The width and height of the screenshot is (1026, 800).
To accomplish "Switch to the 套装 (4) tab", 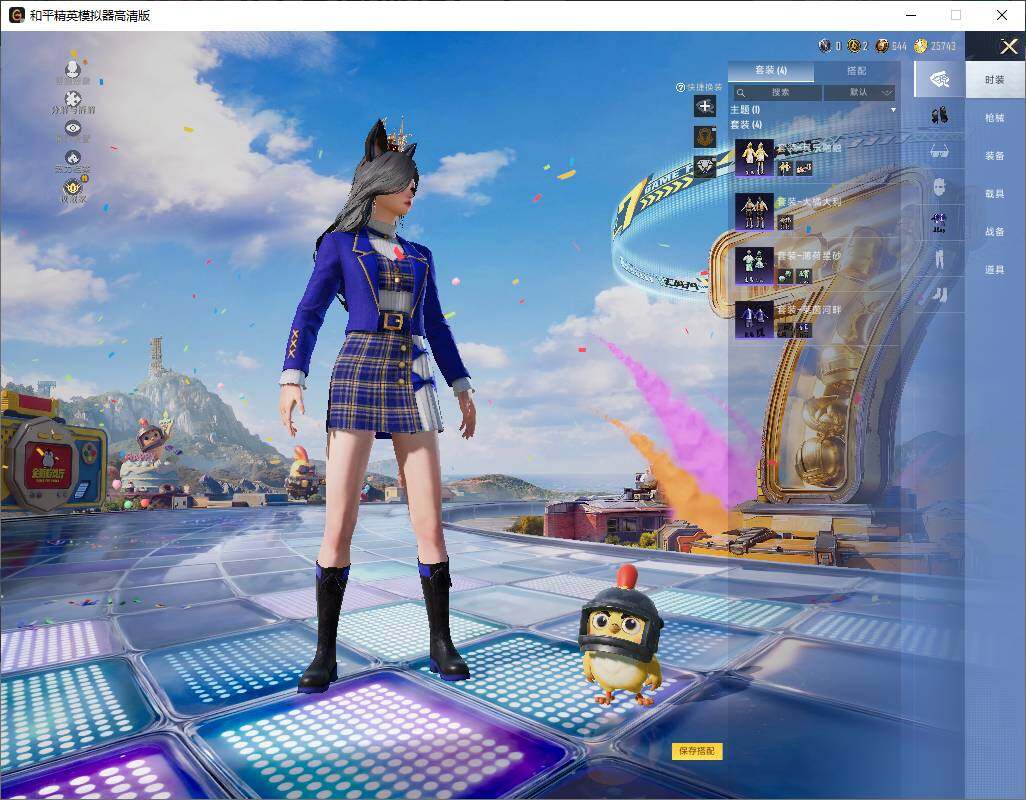I will click(771, 70).
